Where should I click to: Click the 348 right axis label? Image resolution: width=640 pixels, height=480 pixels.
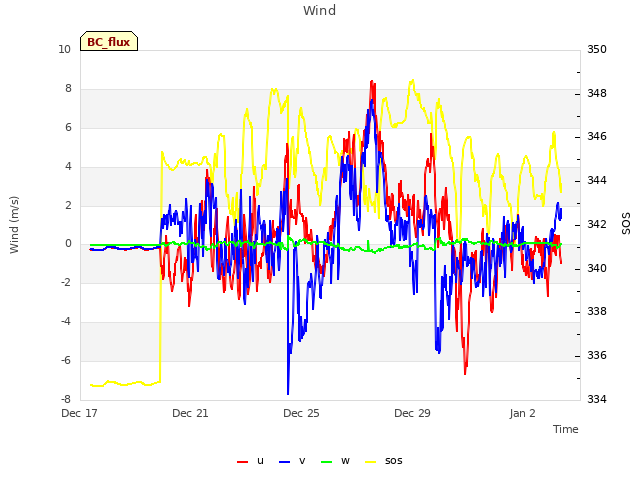point(597,93)
